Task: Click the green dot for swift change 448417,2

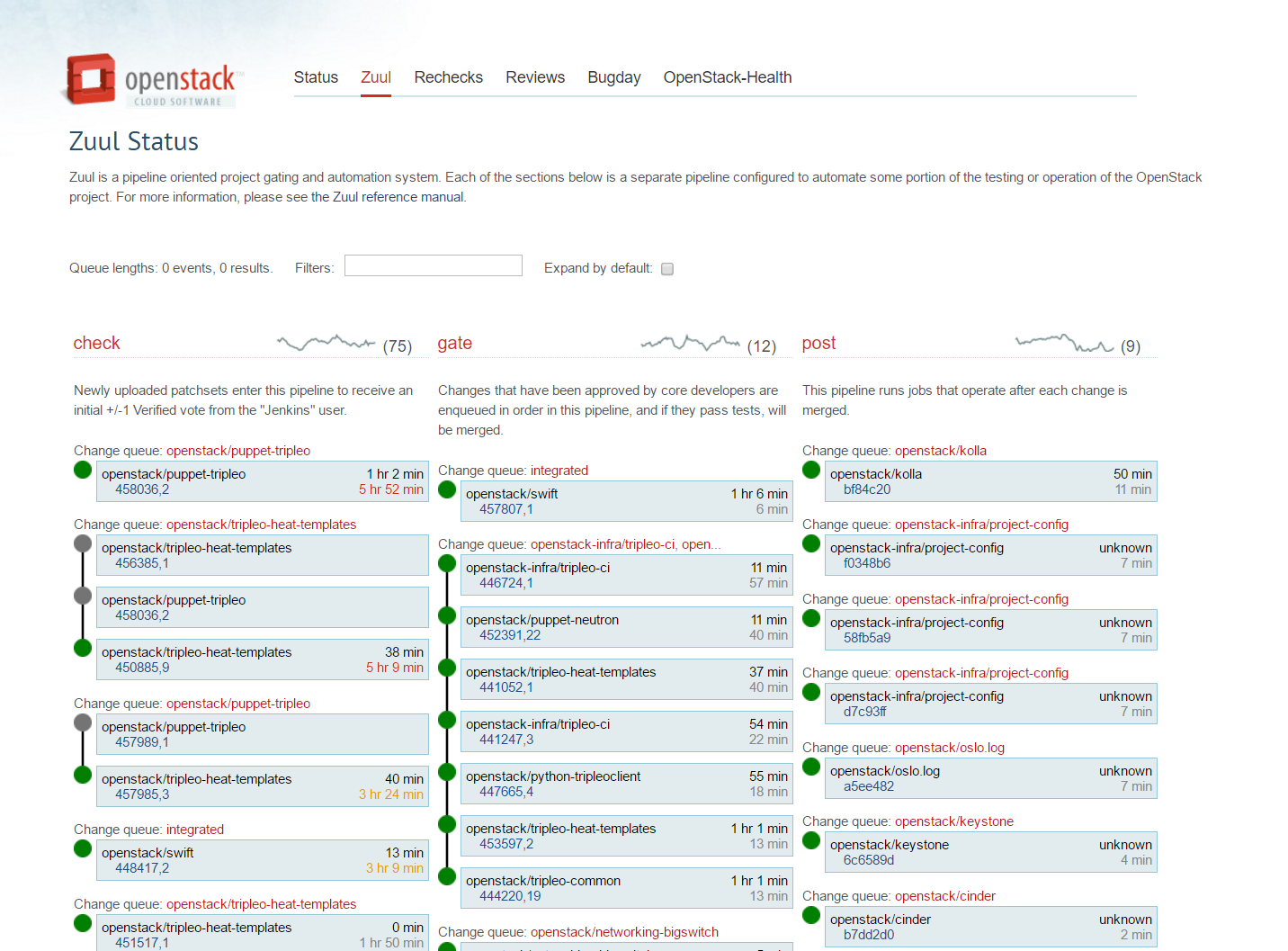Action: click(83, 848)
